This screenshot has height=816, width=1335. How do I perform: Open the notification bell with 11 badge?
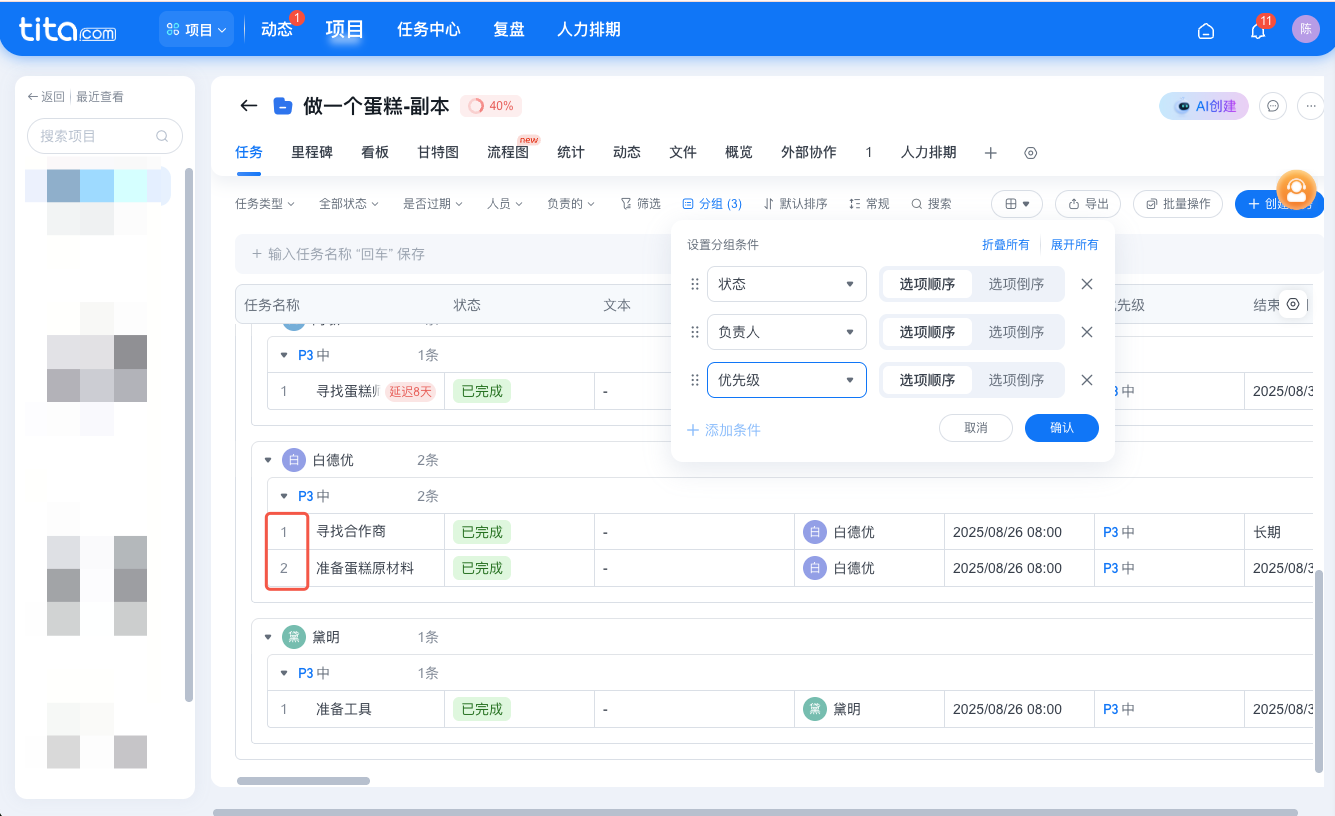pyautogui.click(x=1257, y=31)
